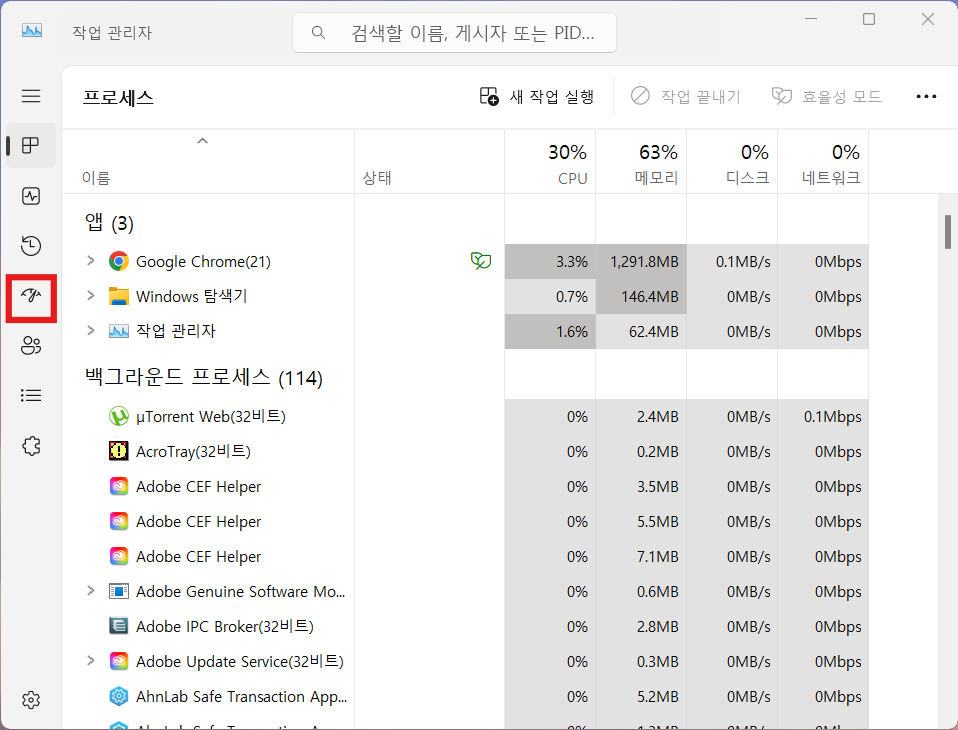The image size is (958, 730).
Task: Click the sort arrow above 이름 column
Action: tap(202, 141)
